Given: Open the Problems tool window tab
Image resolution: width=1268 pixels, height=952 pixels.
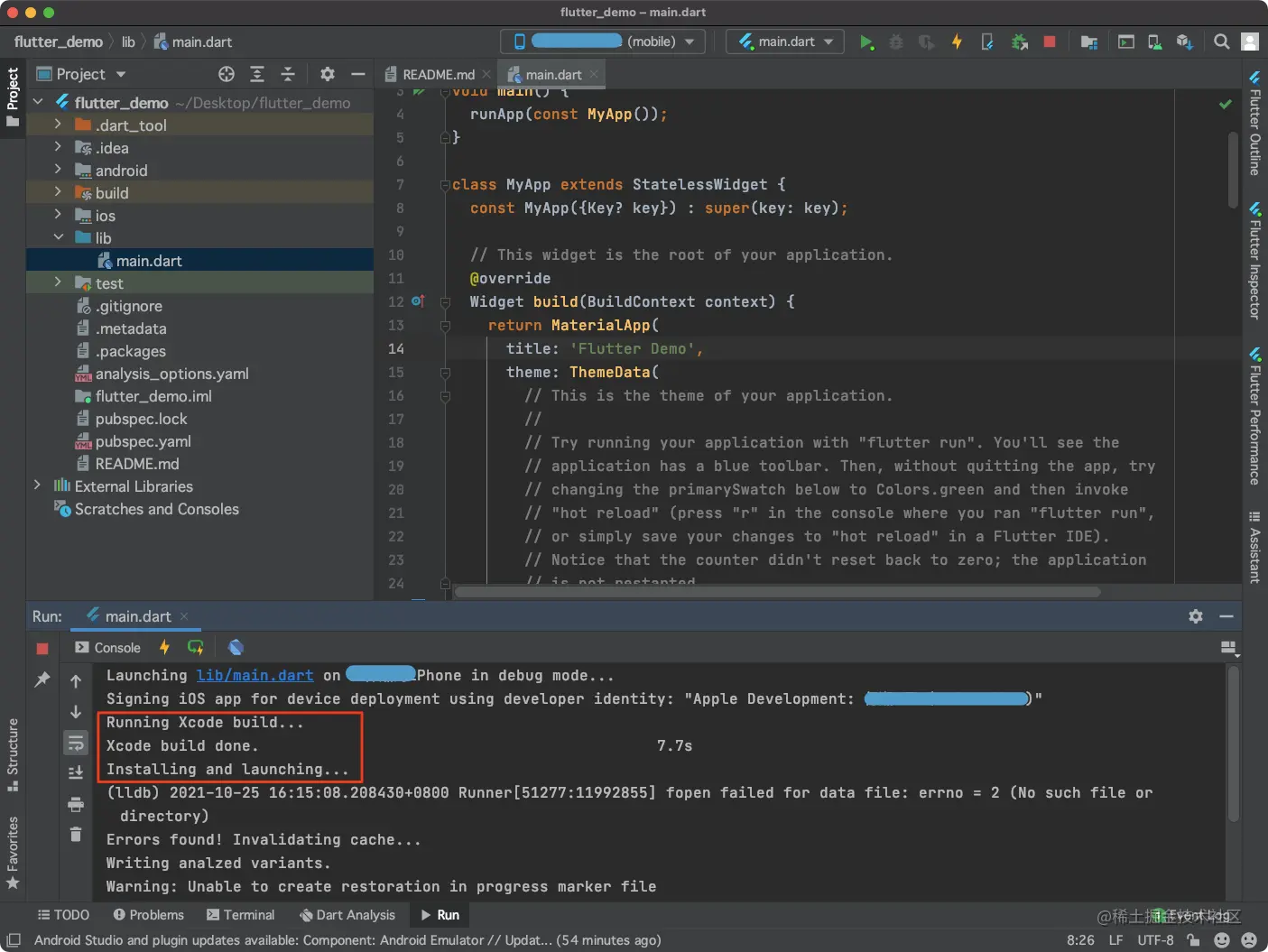Looking at the screenshot, I should (x=148, y=915).
